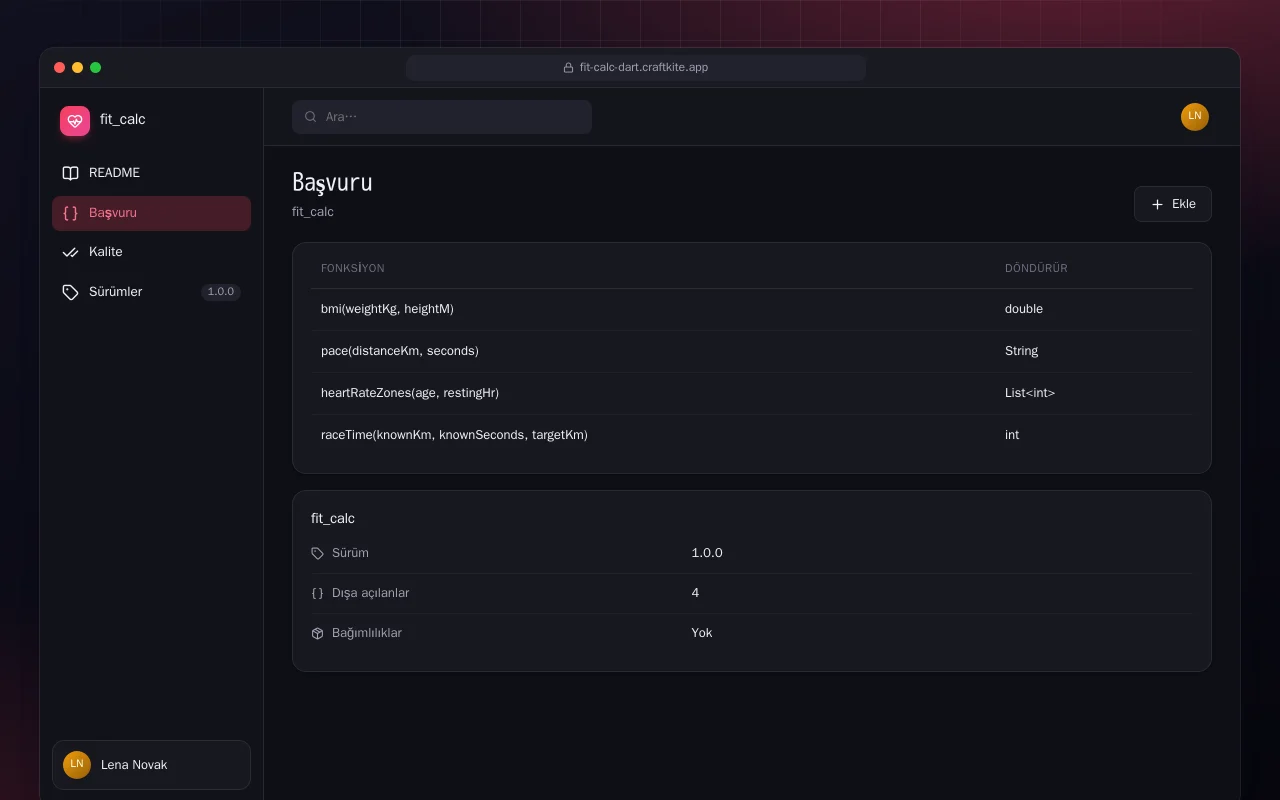
Task: Select the raceTime function row
Action: click(752, 435)
